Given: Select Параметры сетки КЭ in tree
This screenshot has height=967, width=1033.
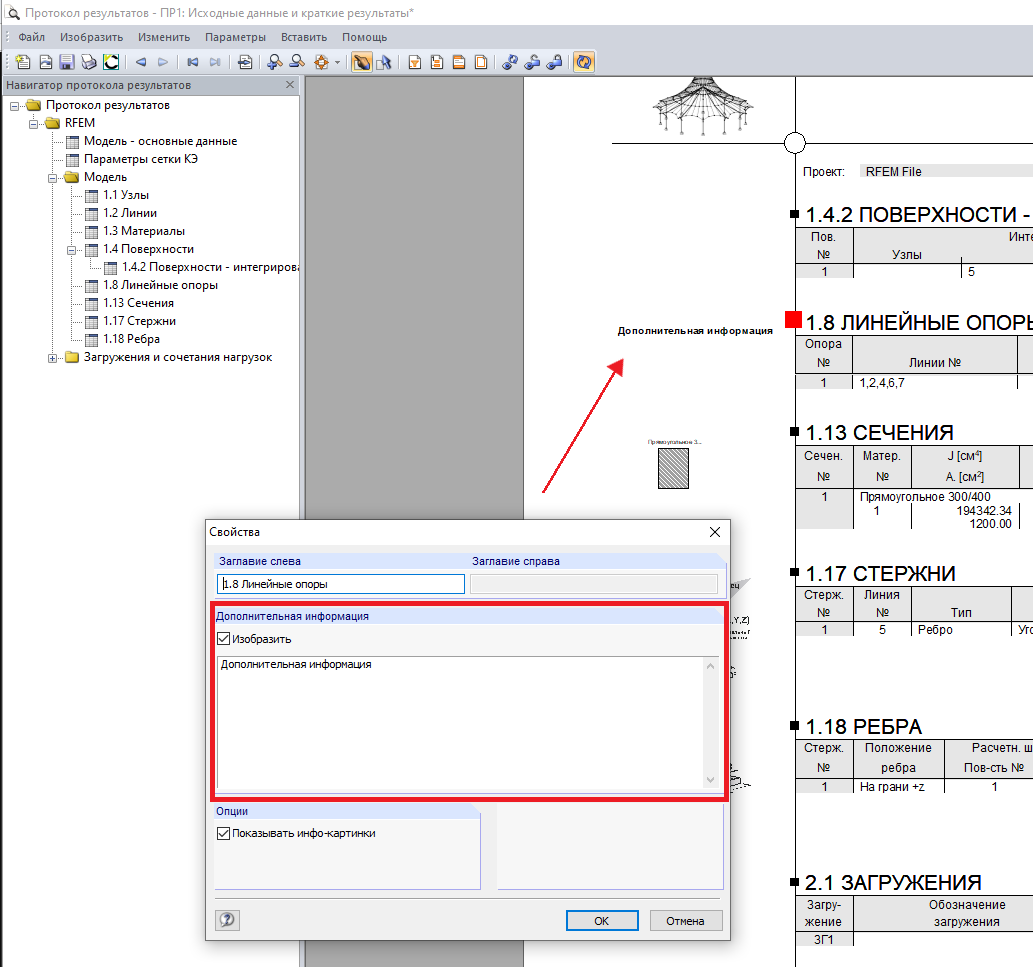Looking at the screenshot, I should (x=140, y=159).
